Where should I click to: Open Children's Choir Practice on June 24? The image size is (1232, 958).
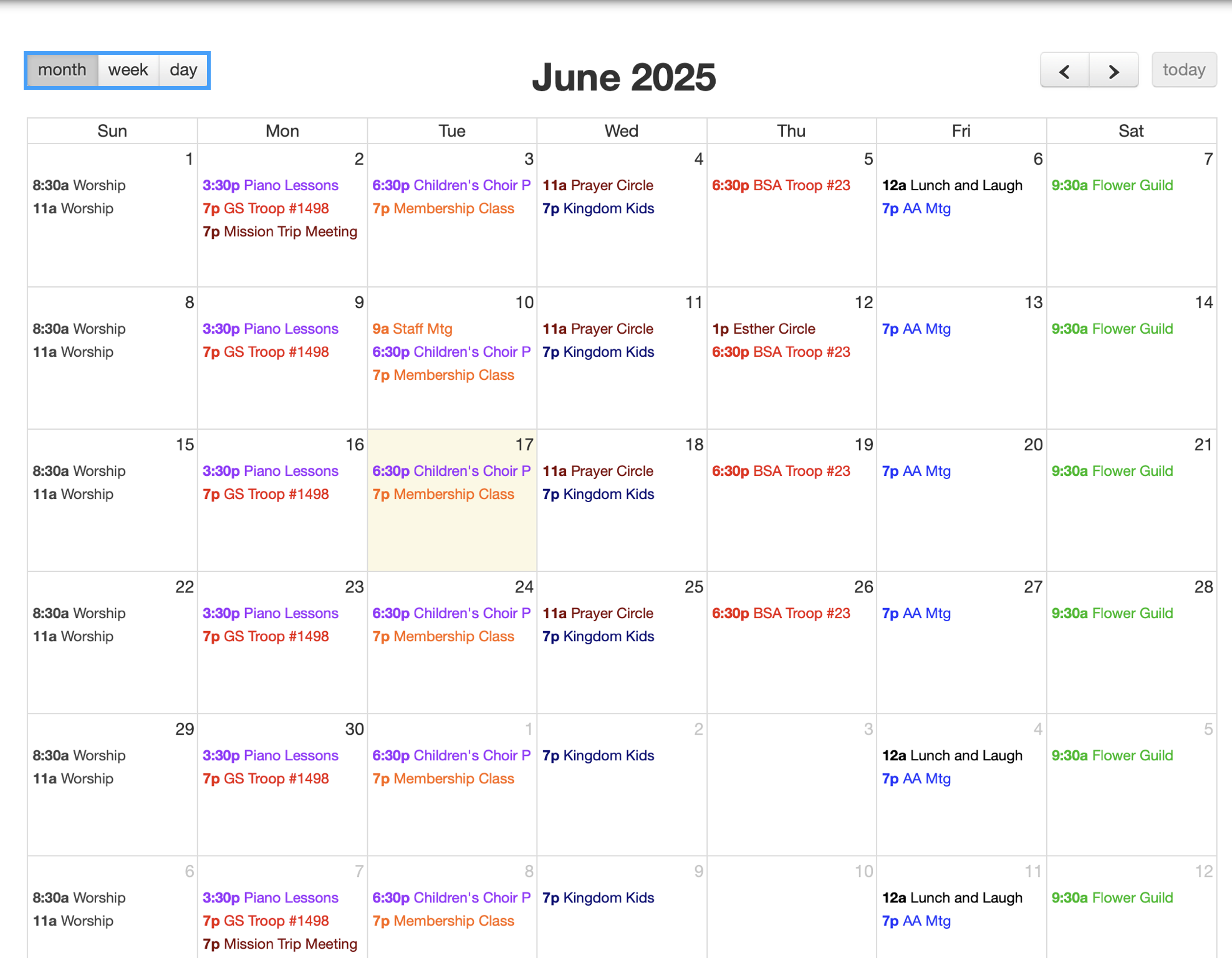pos(451,613)
